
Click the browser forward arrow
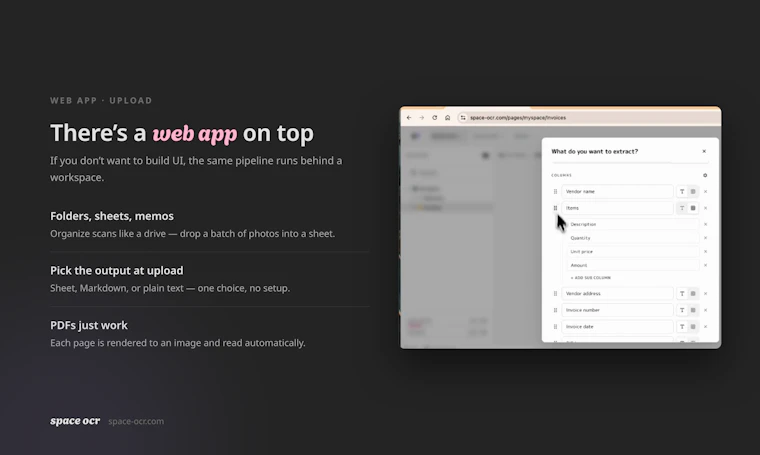click(x=422, y=118)
